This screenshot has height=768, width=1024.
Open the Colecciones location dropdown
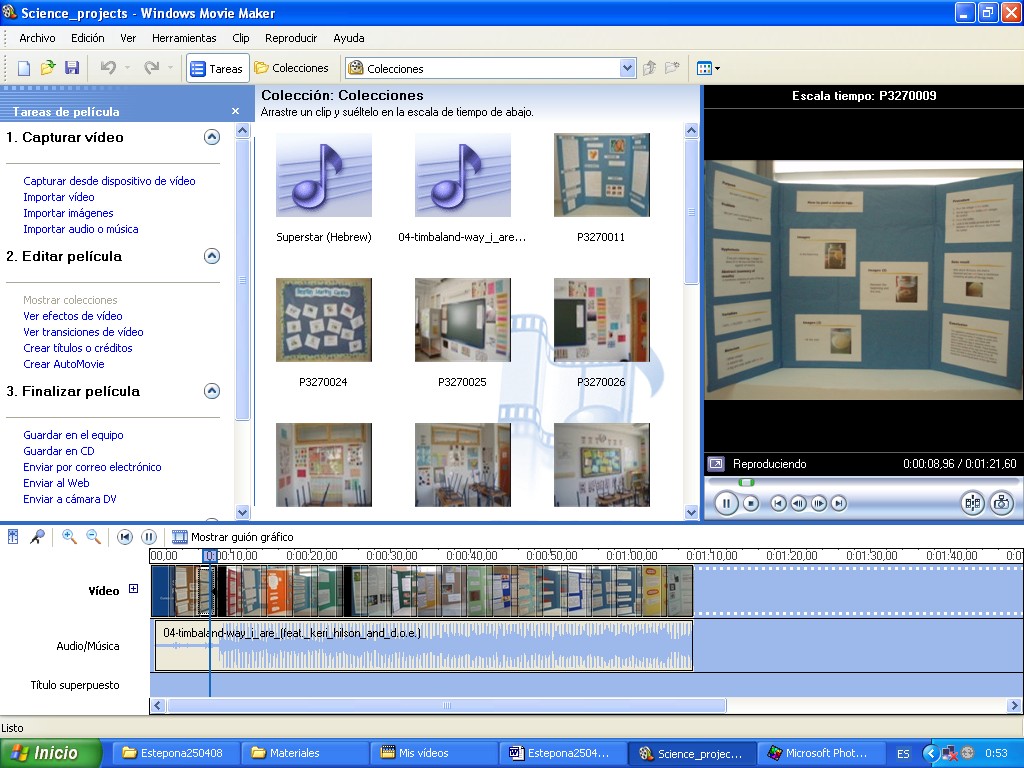(x=627, y=68)
